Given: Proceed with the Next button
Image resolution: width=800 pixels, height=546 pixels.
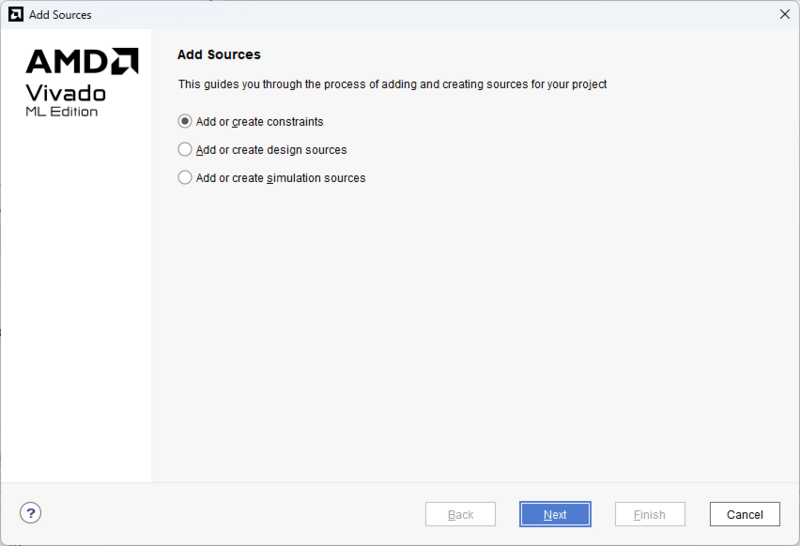Looking at the screenshot, I should [x=555, y=514].
